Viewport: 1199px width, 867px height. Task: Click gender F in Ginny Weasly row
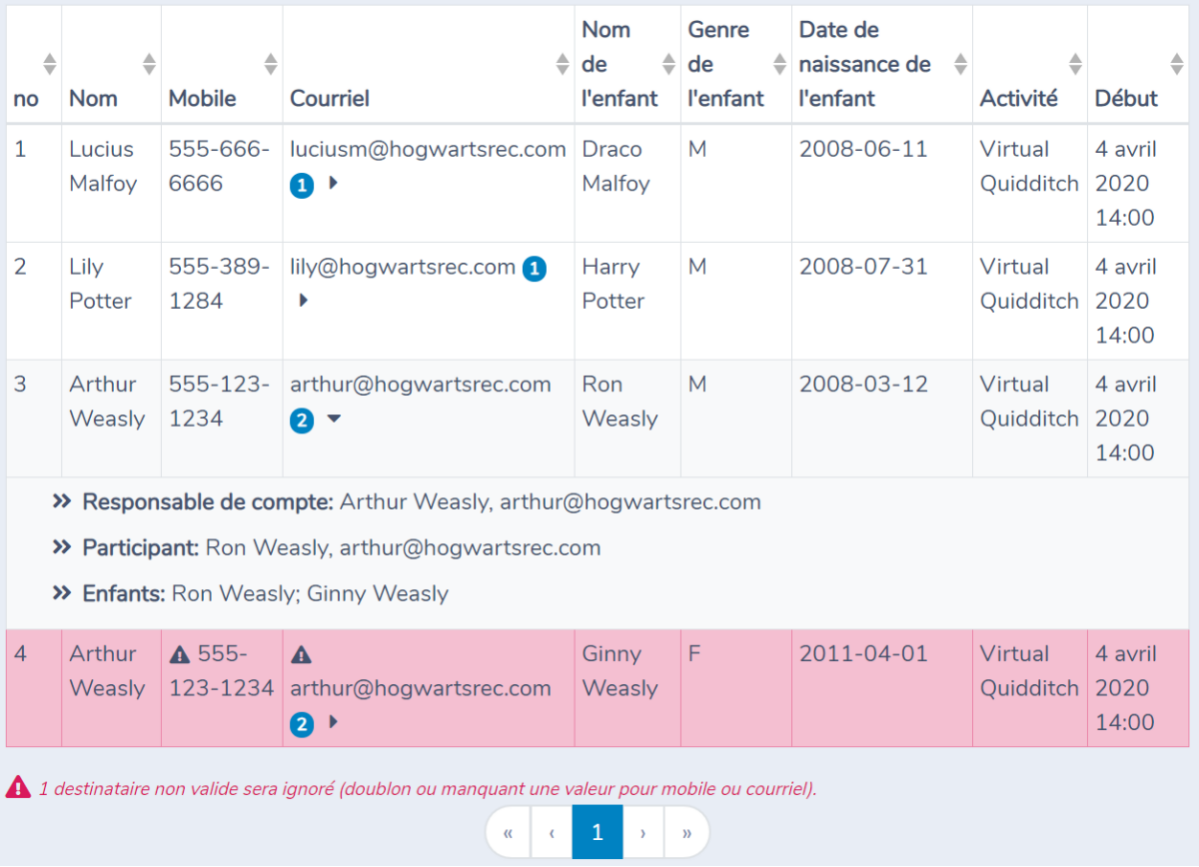(x=694, y=654)
